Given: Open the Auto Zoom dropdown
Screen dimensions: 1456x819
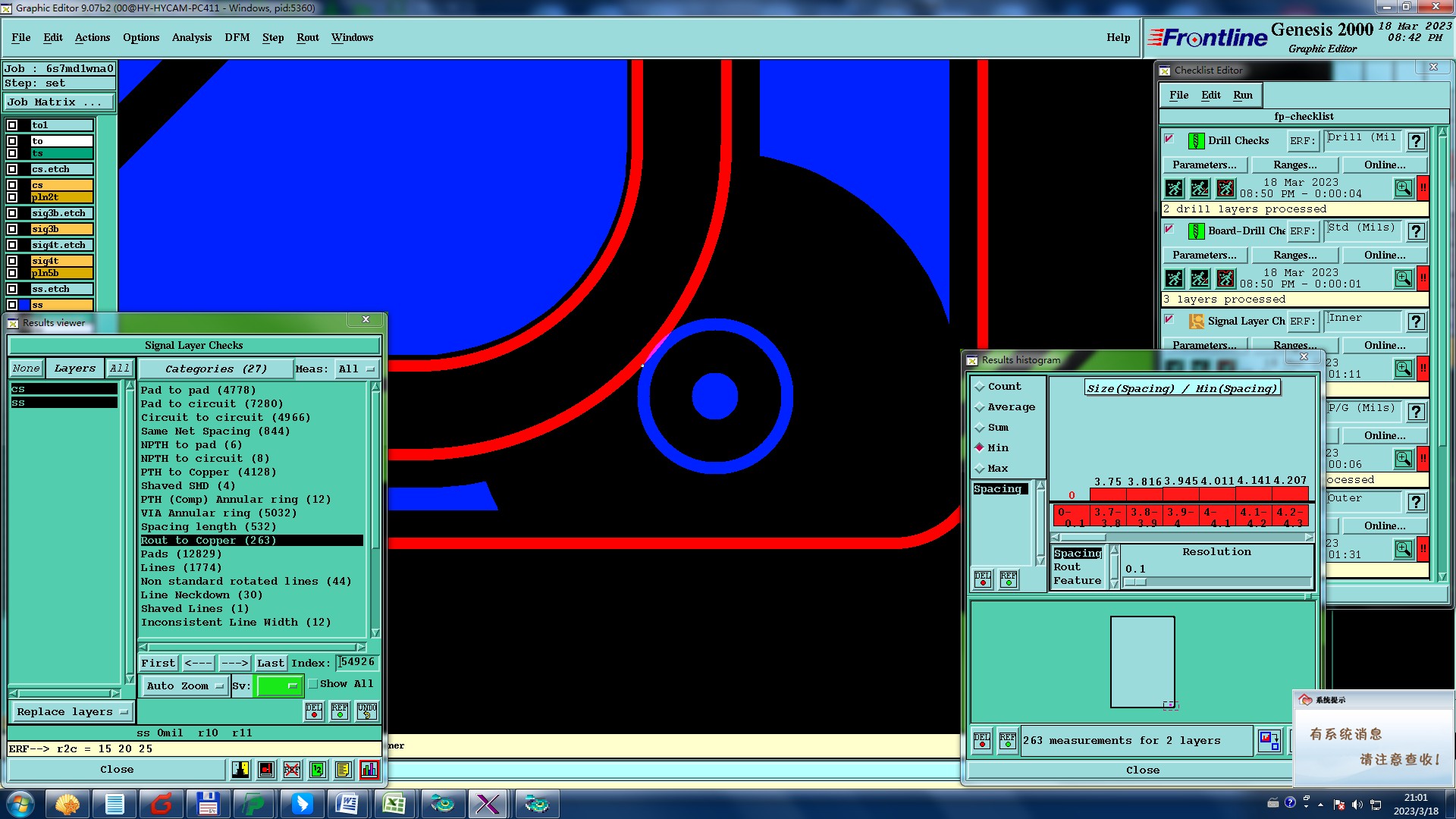Looking at the screenshot, I should coord(185,686).
